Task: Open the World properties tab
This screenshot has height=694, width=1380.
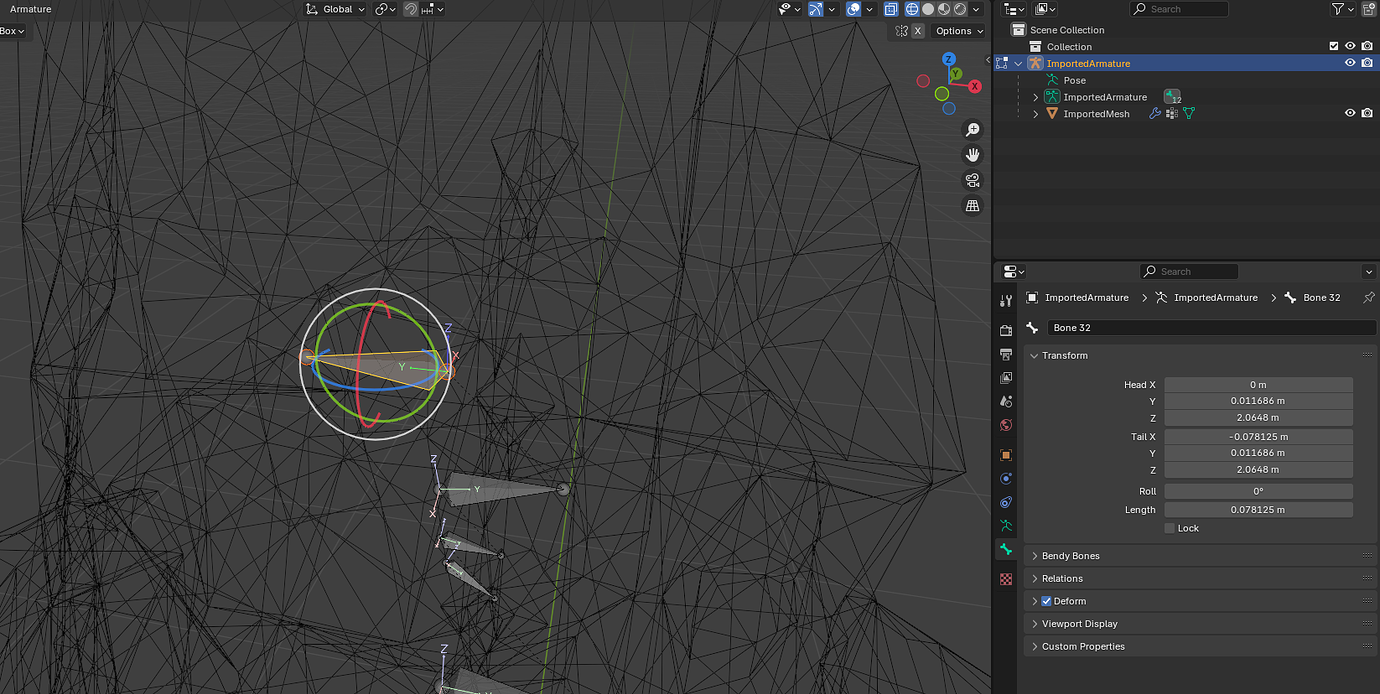Action: [x=1006, y=426]
